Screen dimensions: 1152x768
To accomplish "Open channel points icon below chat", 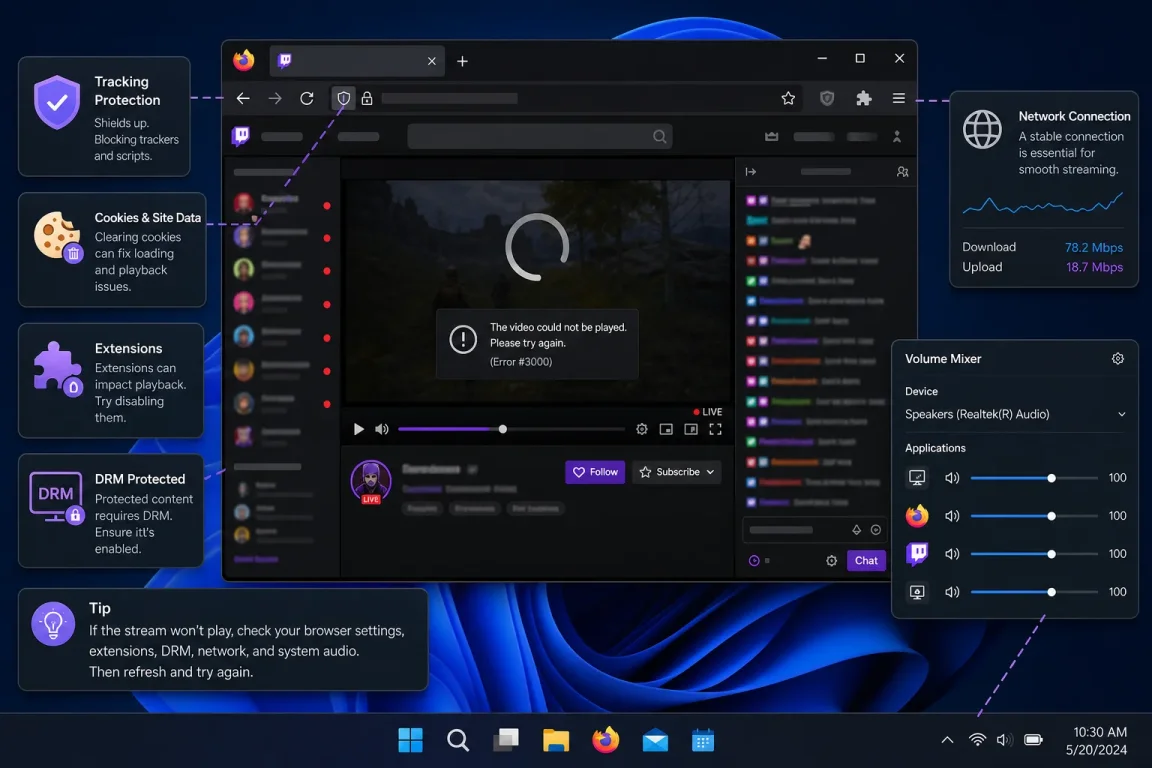I will (754, 561).
